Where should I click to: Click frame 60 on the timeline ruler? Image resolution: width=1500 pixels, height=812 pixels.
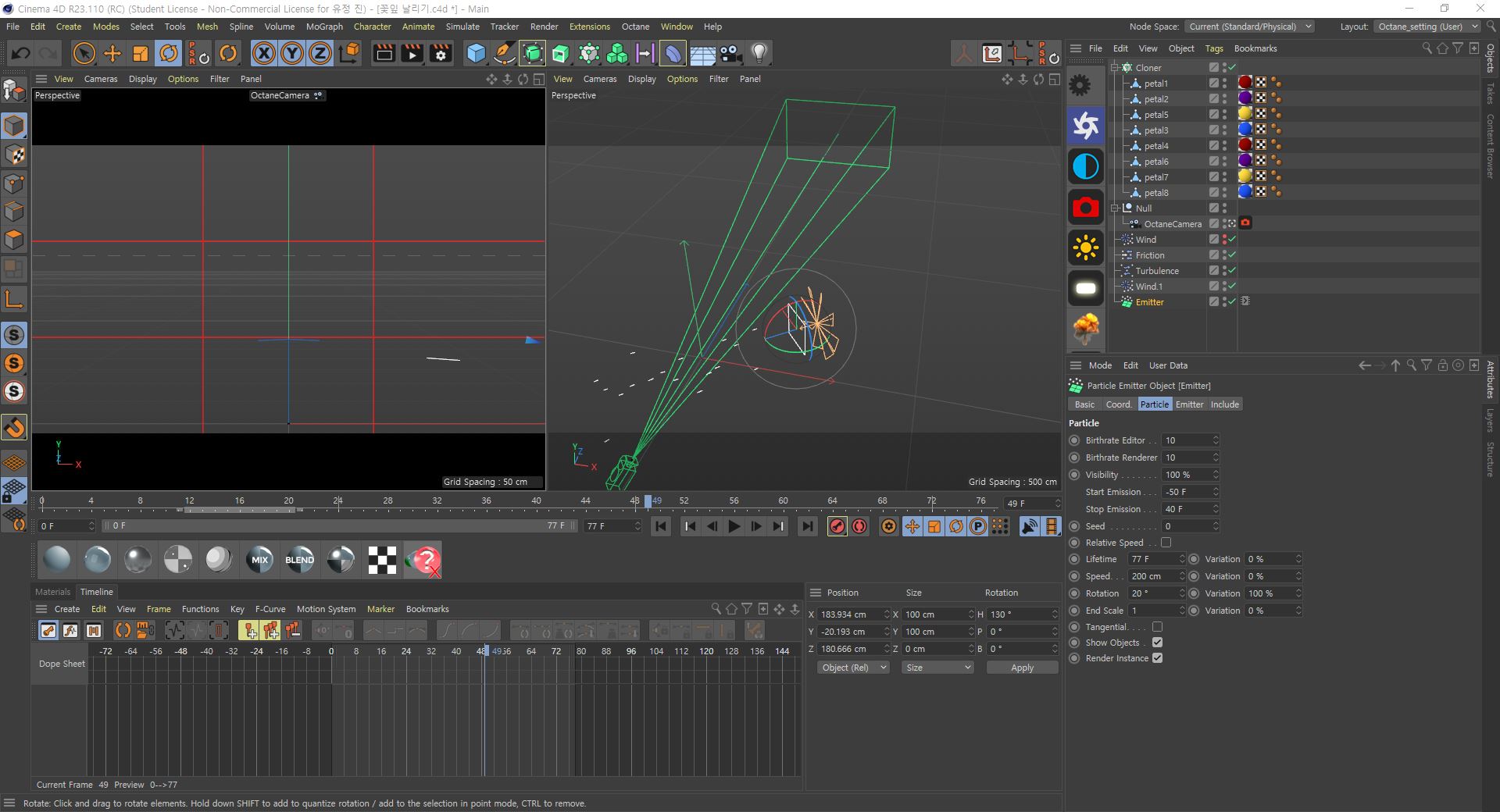tap(783, 500)
